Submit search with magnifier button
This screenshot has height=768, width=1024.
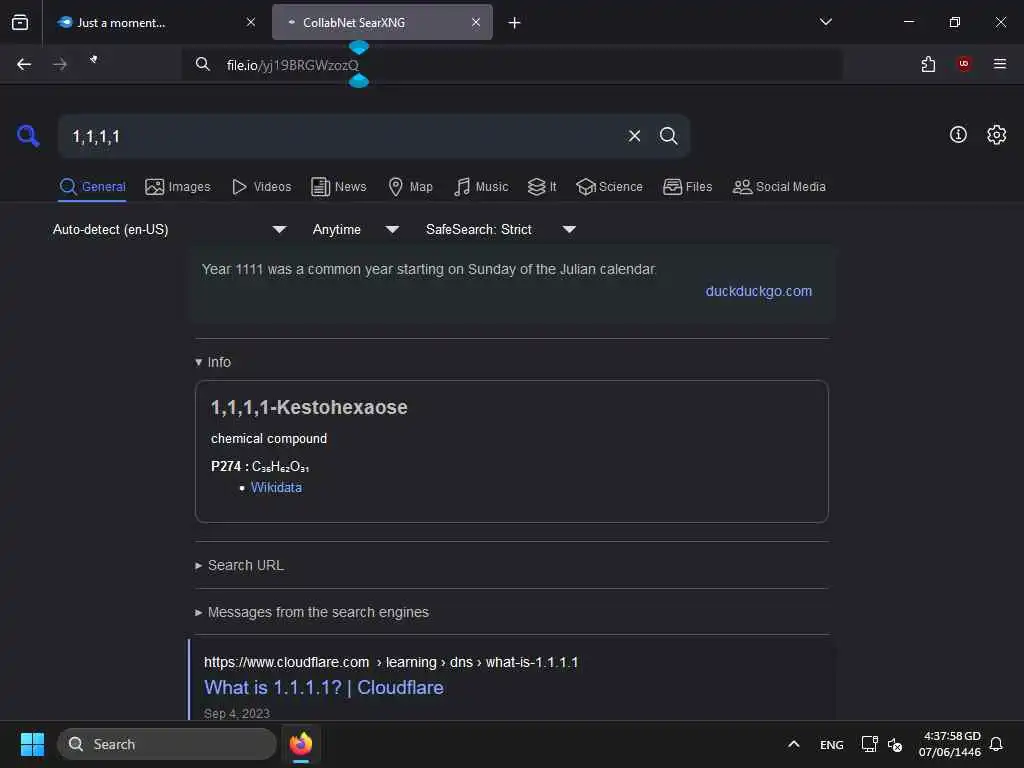668,136
